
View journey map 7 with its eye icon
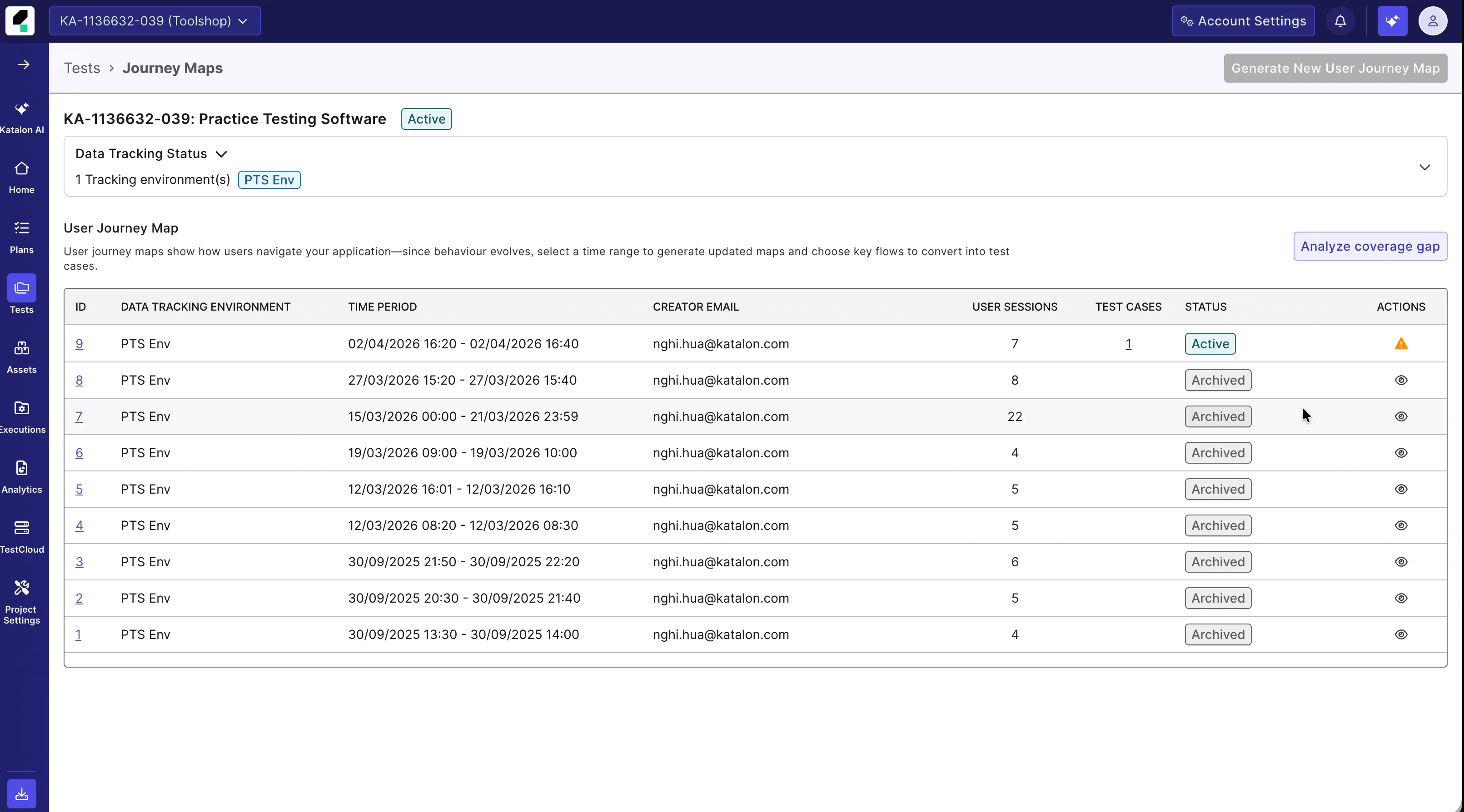[1401, 416]
